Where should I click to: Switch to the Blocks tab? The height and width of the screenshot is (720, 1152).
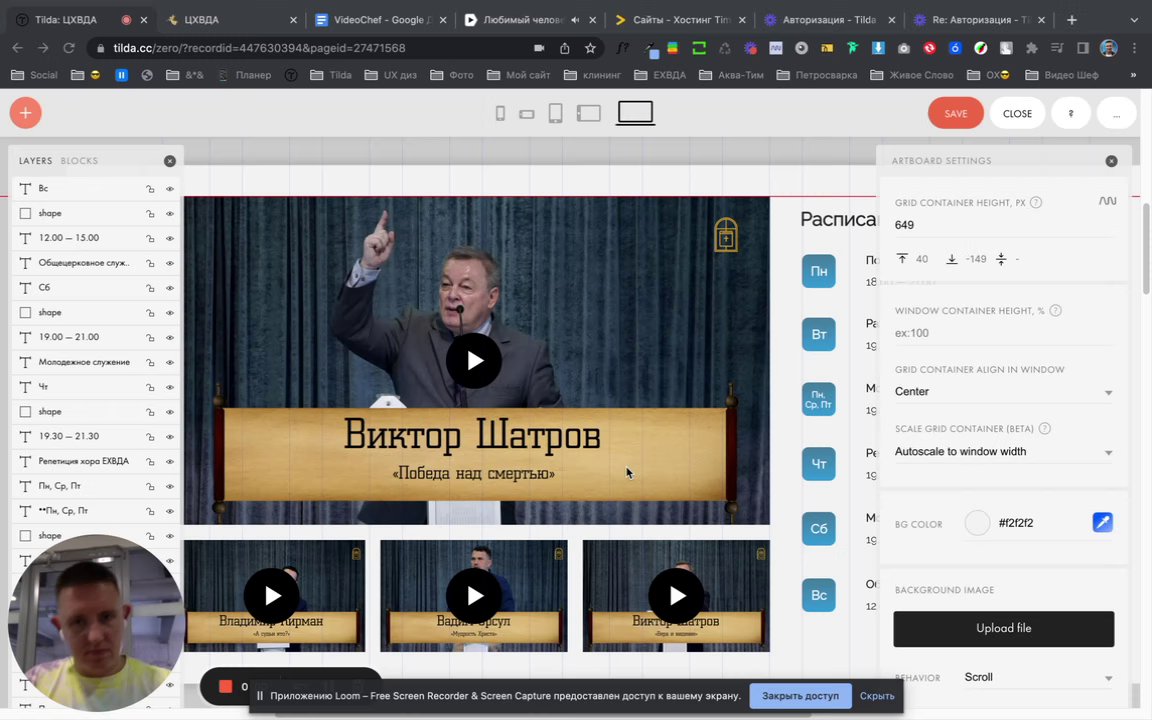[x=79, y=161]
